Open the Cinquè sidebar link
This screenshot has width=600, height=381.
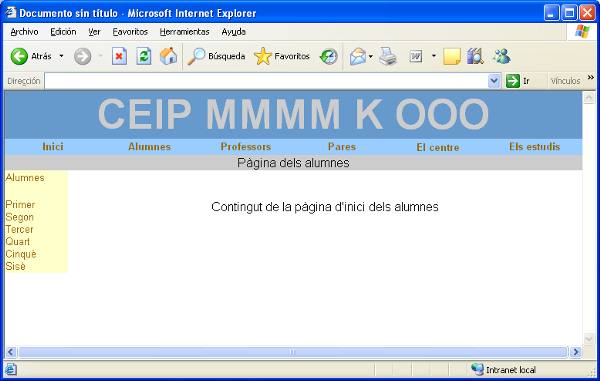coord(21,254)
